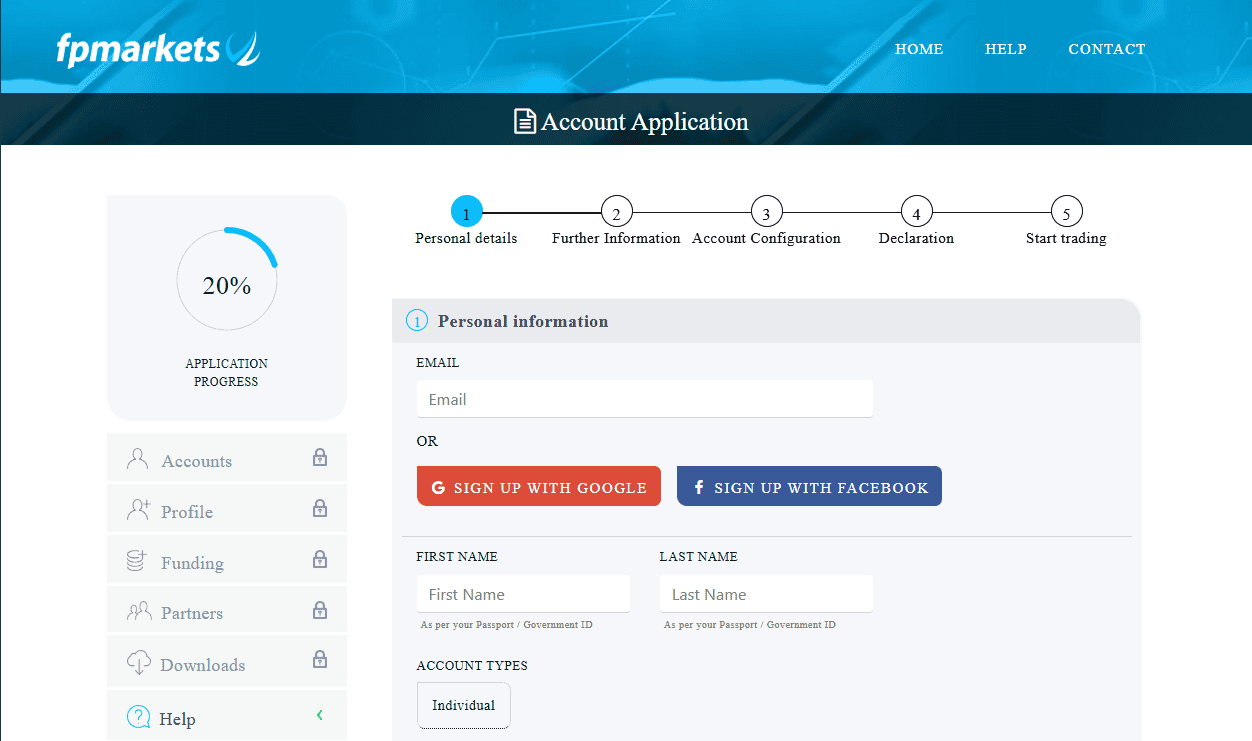Open Partners in the sidebar
Screen dimensions: 1252x741
[x=227, y=610]
